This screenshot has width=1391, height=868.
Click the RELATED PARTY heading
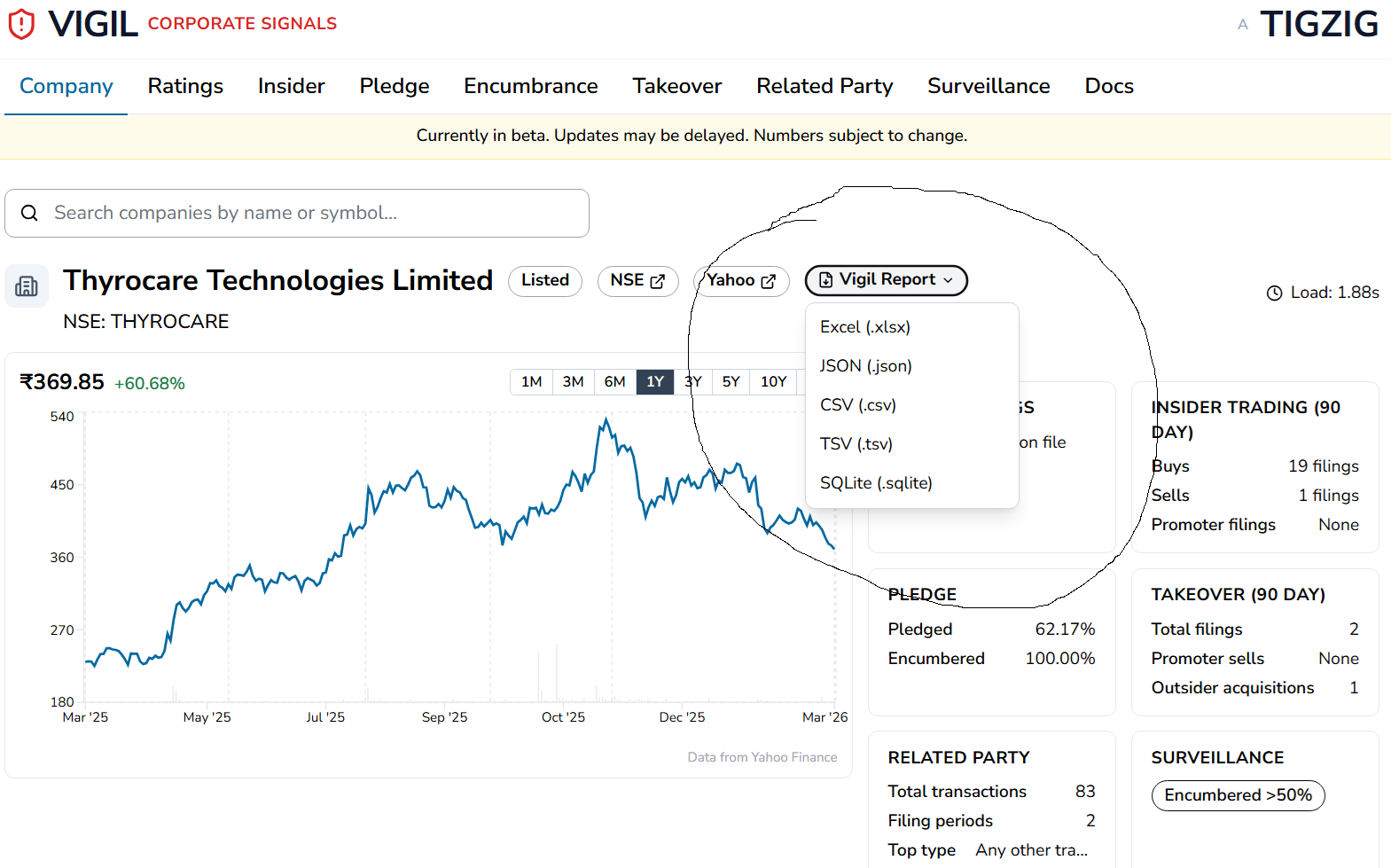pos(958,758)
